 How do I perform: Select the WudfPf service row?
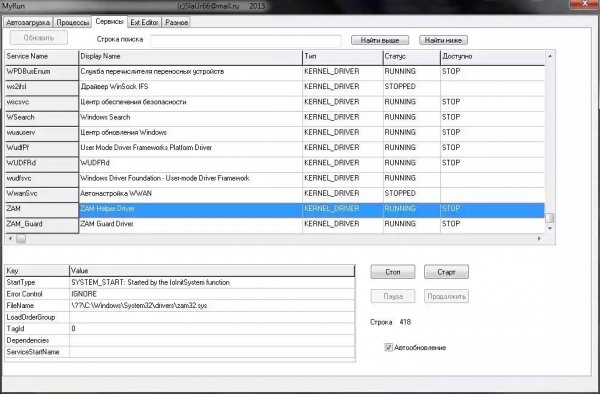point(275,148)
